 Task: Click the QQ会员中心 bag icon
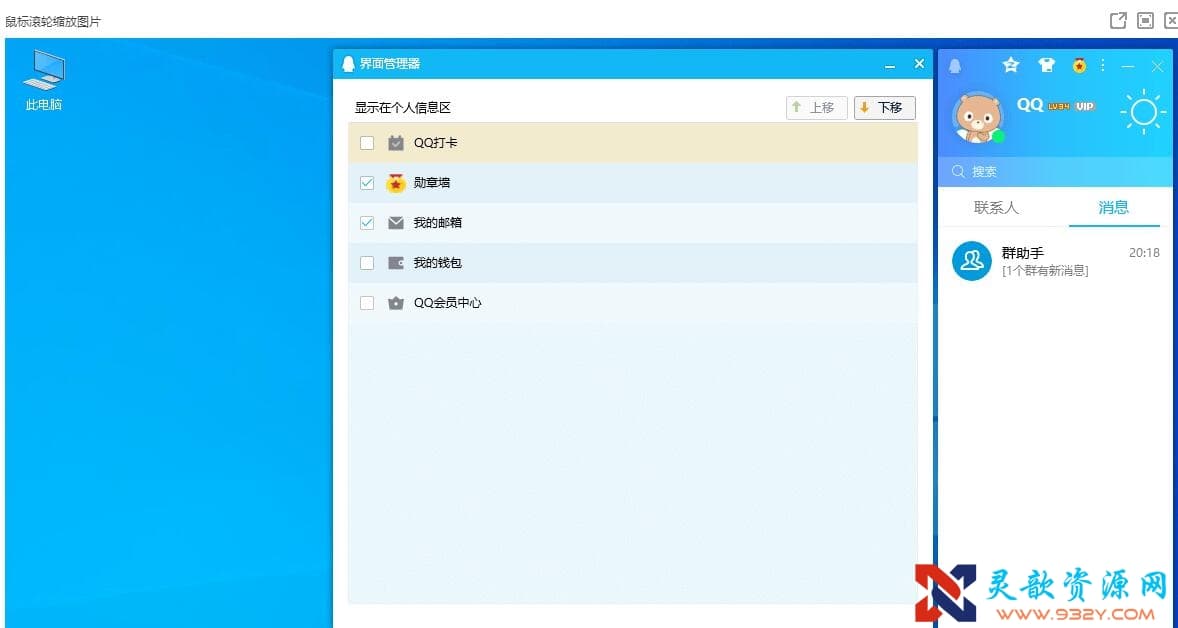click(x=396, y=303)
